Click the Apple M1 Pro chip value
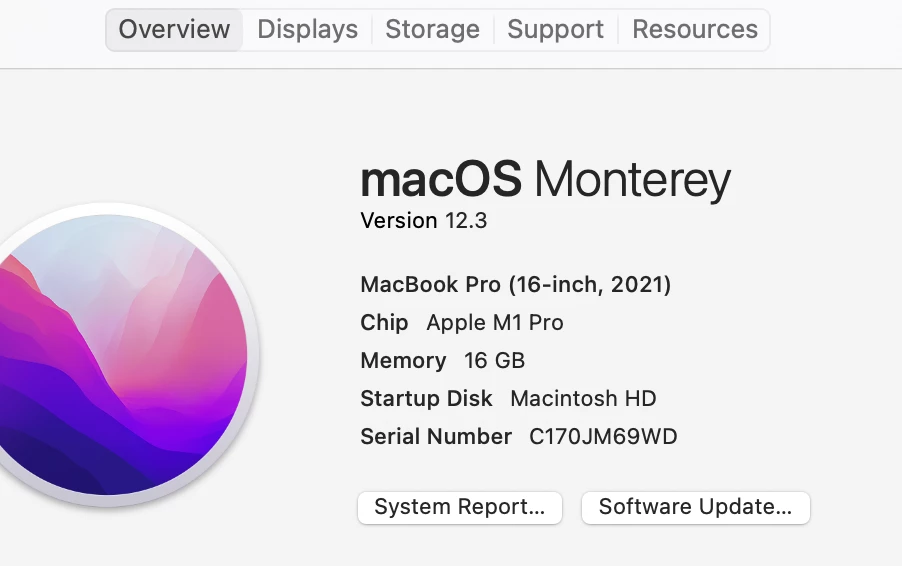902x566 pixels. [x=495, y=323]
